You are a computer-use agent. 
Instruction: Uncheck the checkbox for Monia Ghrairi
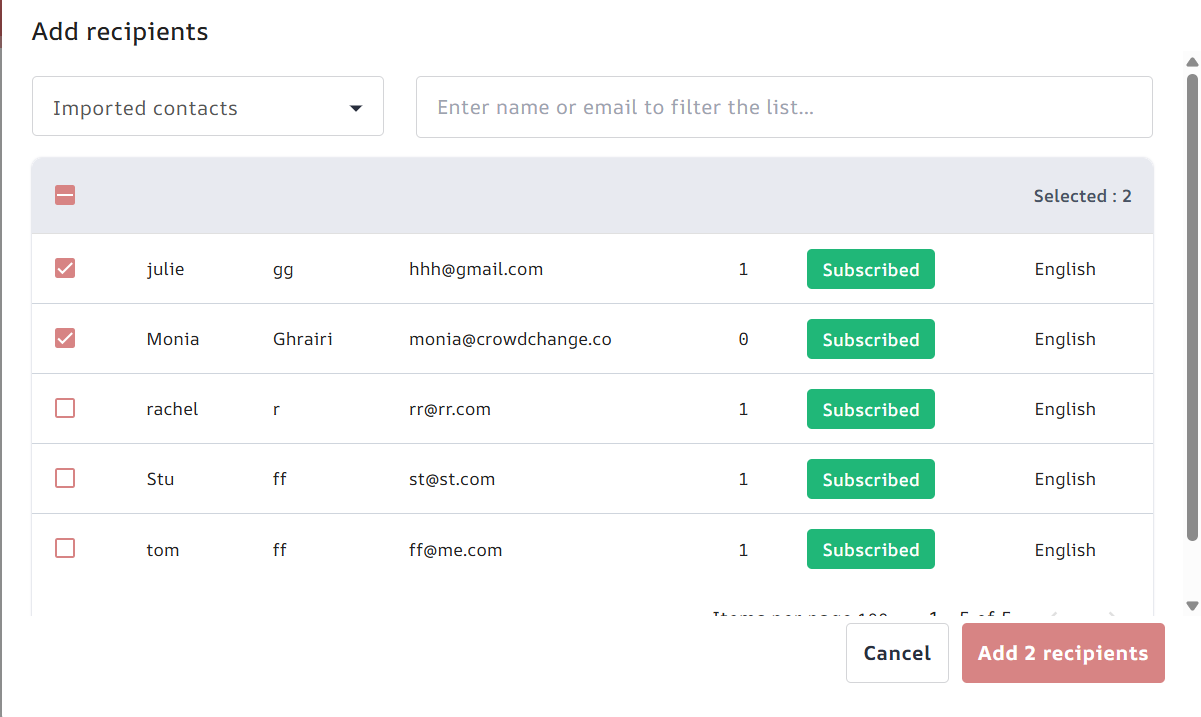coord(65,338)
